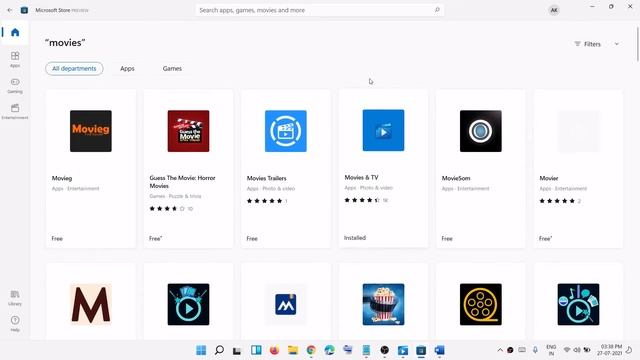Click the Installed label on Movies & TV
Viewport: 640px width, 360px height.
pyautogui.click(x=355, y=238)
